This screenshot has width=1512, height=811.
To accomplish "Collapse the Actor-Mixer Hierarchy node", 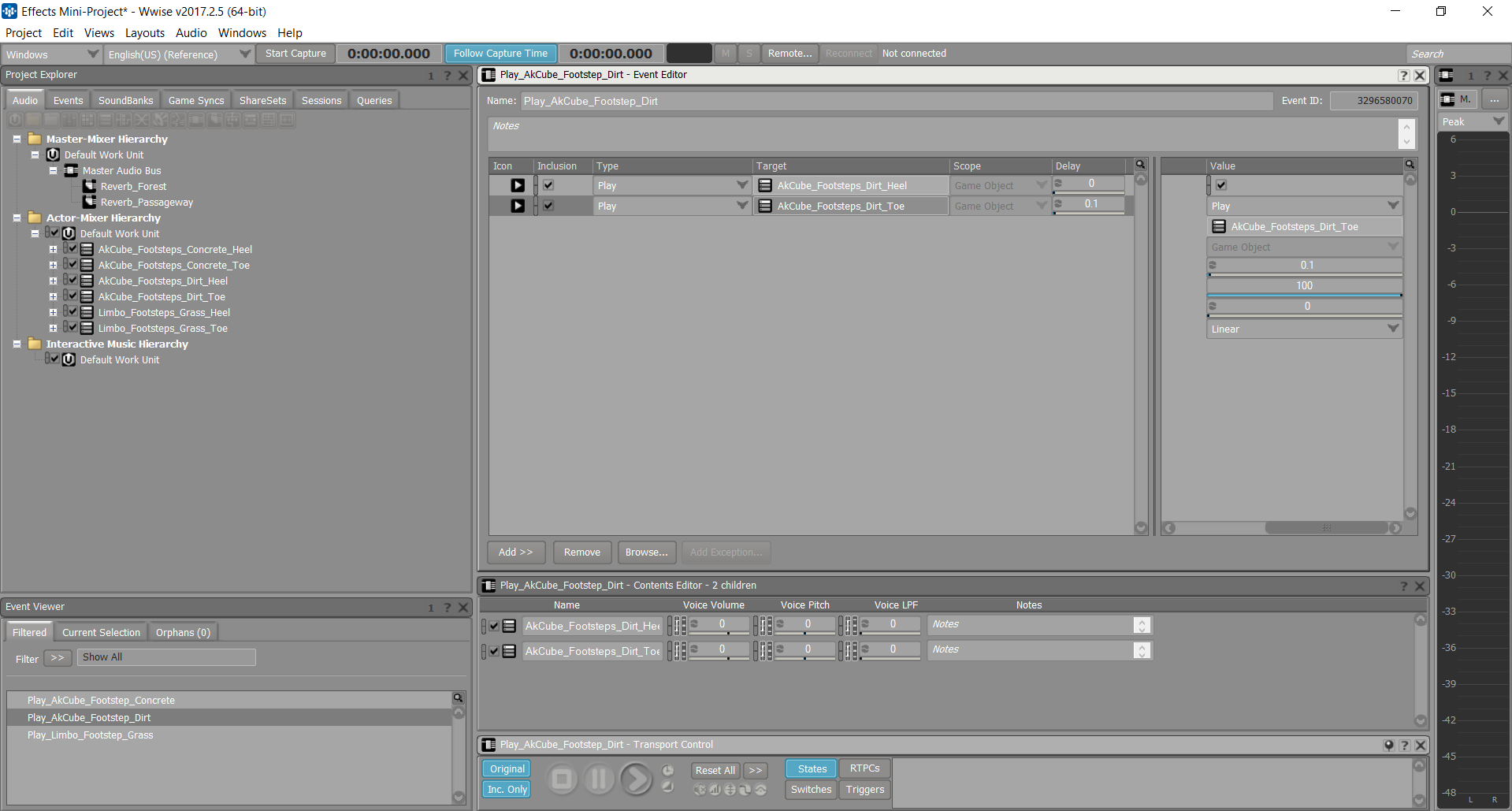I will pyautogui.click(x=17, y=218).
